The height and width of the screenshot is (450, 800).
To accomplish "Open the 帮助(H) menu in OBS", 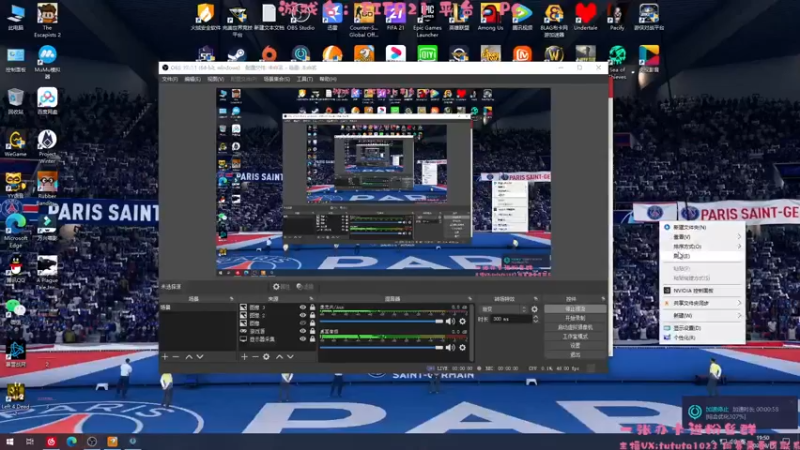I will [x=328, y=79].
